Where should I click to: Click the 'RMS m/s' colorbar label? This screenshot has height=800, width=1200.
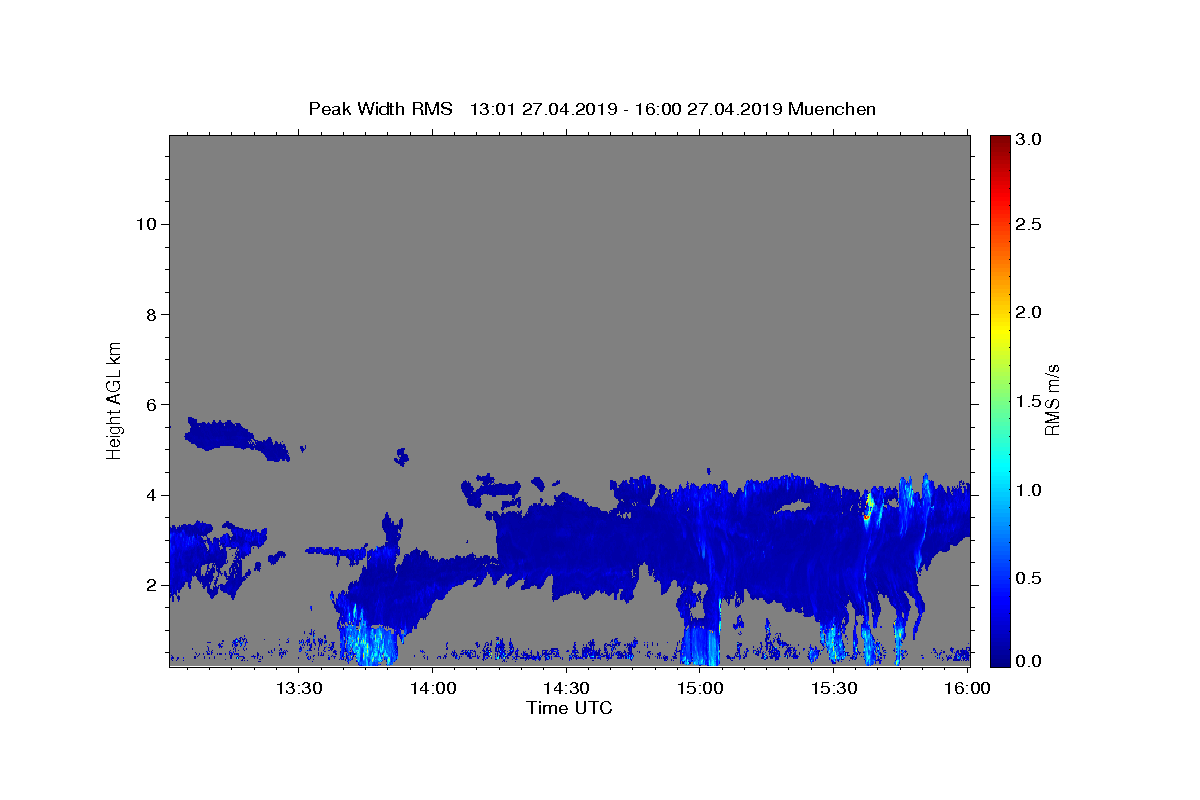coord(1051,400)
